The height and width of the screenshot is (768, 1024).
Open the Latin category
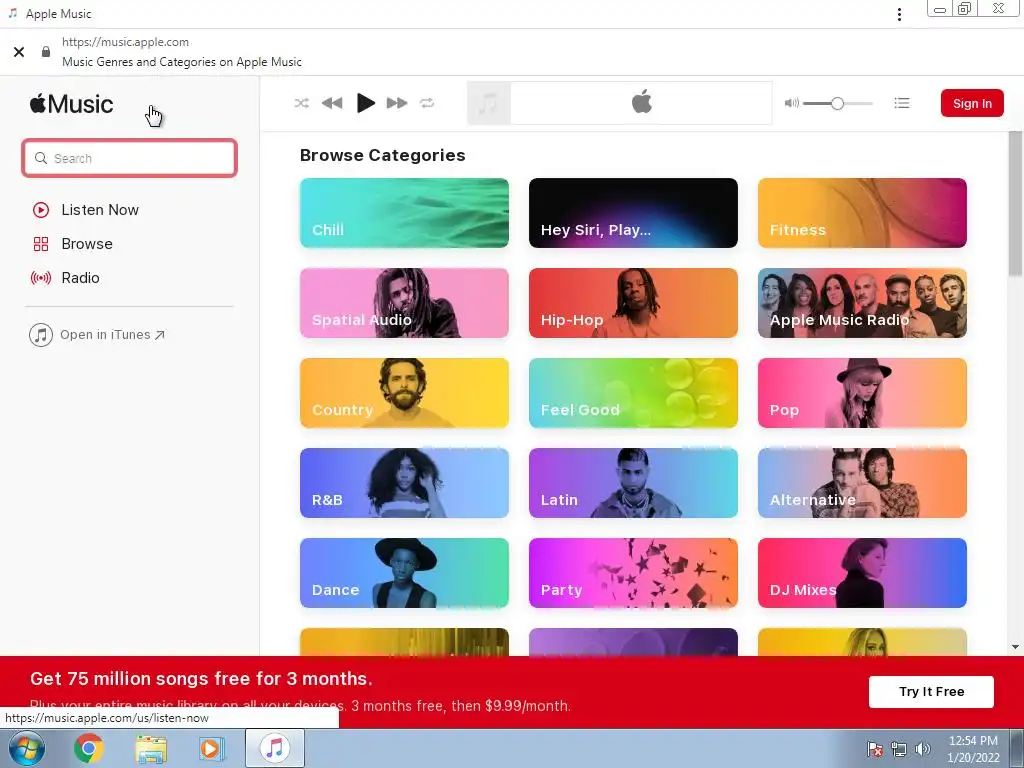click(633, 483)
